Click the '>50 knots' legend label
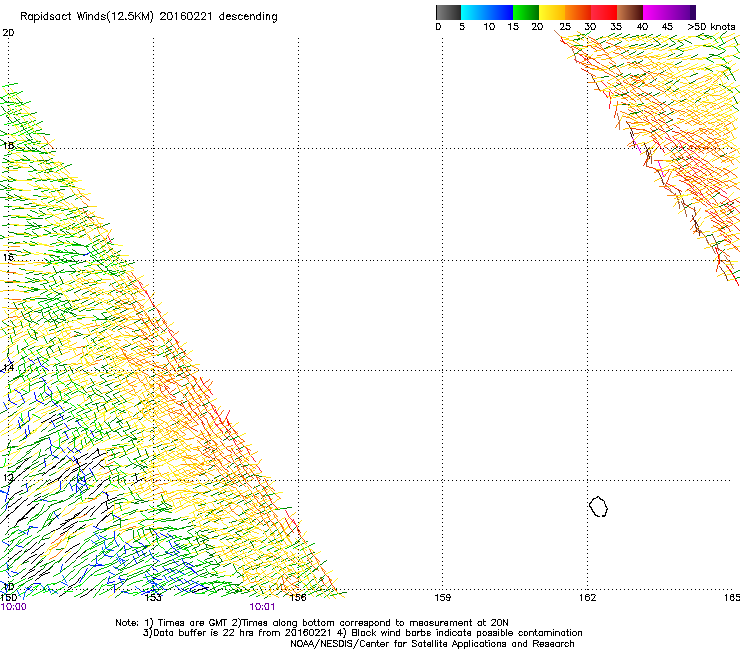Image resolution: width=740 pixels, height=650 pixels. [x=711, y=27]
